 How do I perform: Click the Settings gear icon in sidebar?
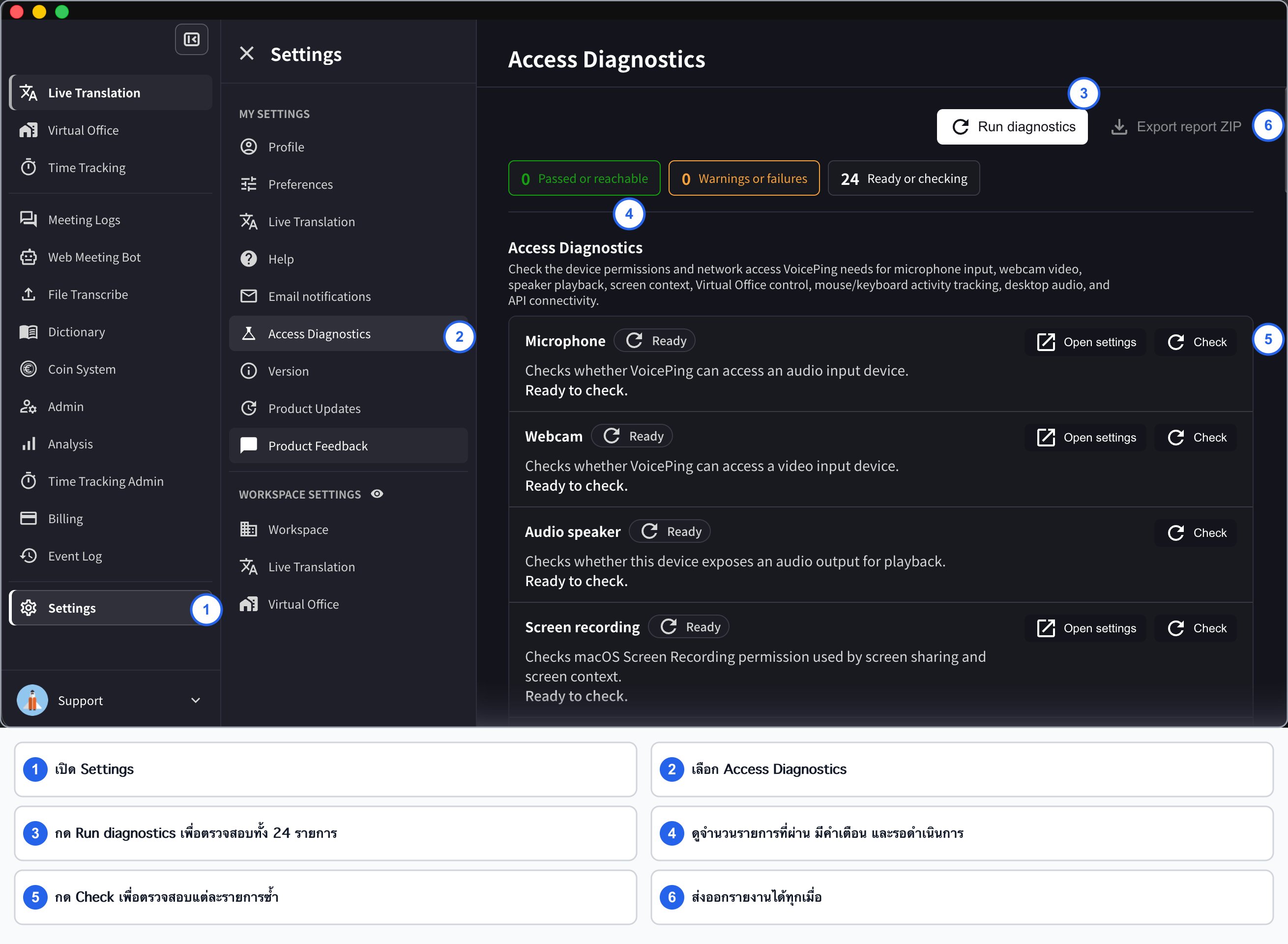coord(29,608)
